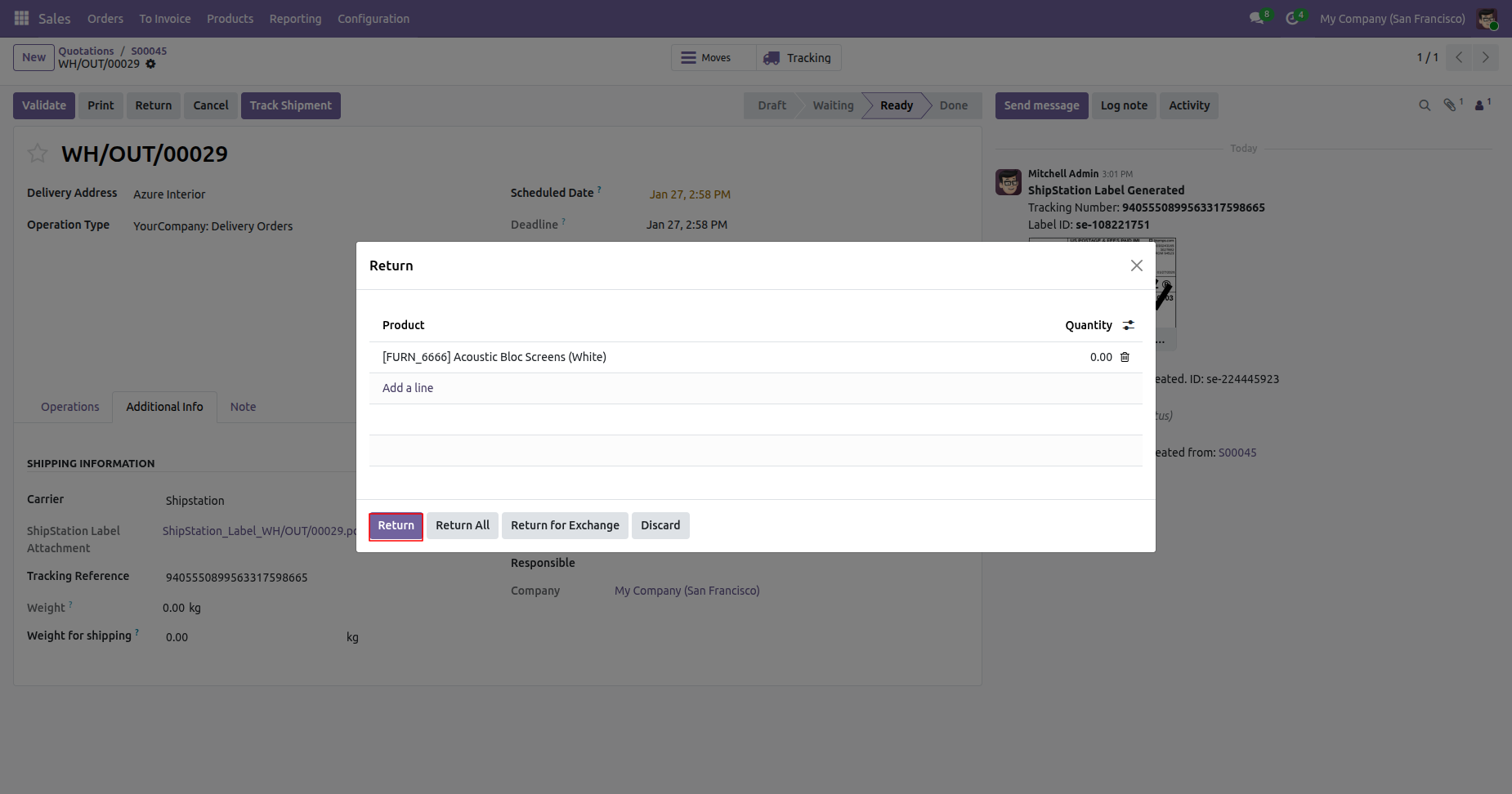Edit the Weight for shipping value
1512x794 pixels.
pos(177,637)
